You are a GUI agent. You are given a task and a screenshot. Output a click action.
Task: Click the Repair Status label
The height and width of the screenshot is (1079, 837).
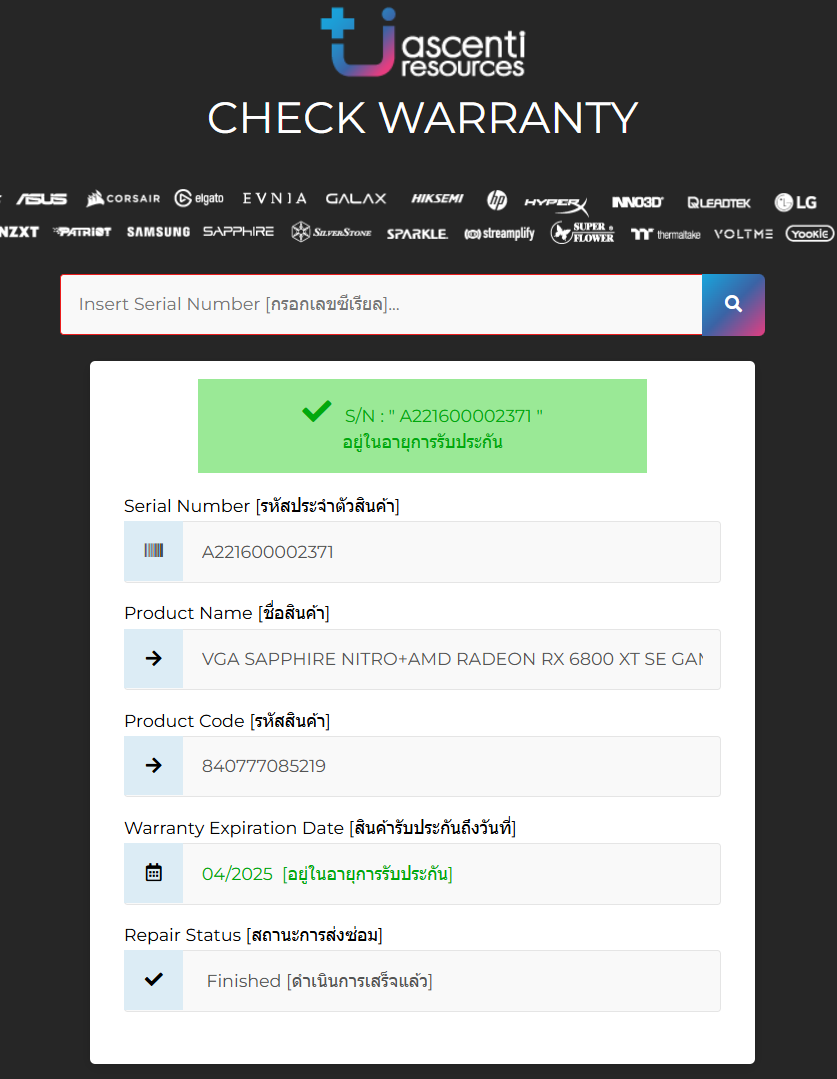(x=253, y=934)
